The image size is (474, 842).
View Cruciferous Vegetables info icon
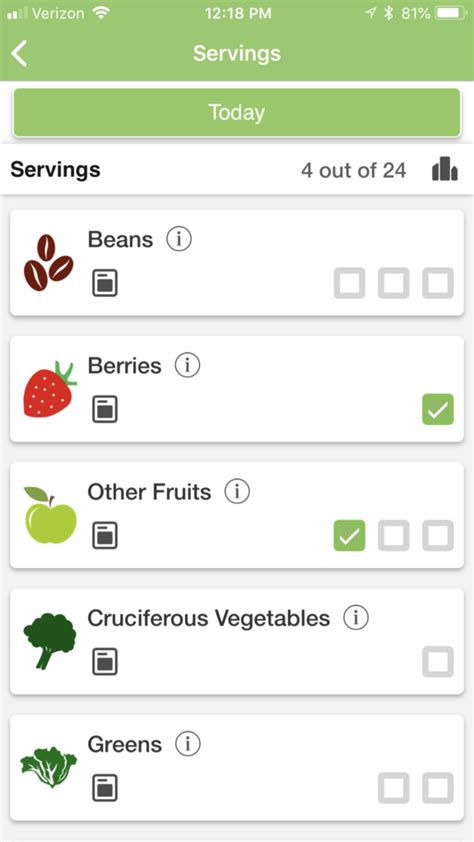click(356, 618)
